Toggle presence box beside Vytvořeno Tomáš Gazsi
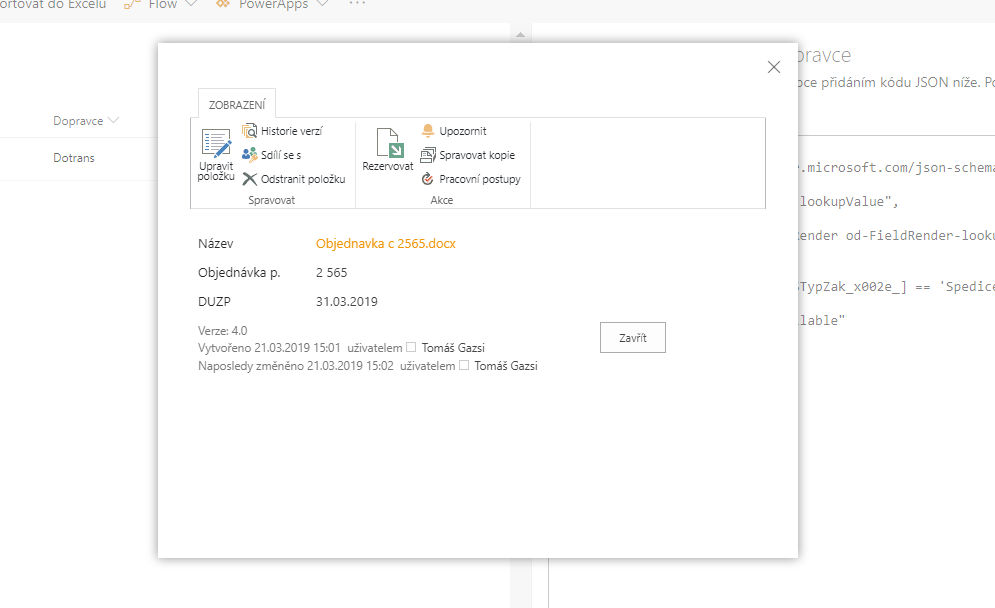995x608 pixels. pos(411,347)
